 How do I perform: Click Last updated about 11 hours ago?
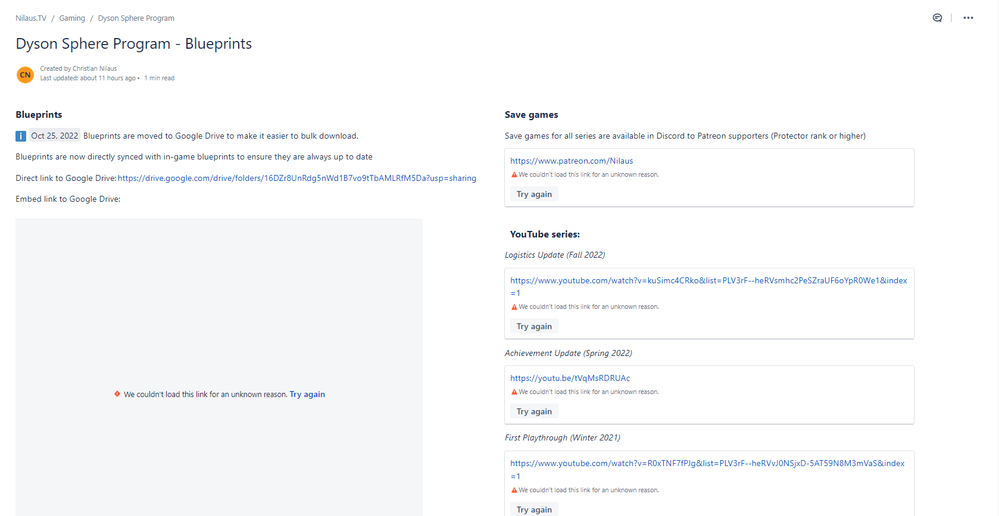tap(88, 78)
